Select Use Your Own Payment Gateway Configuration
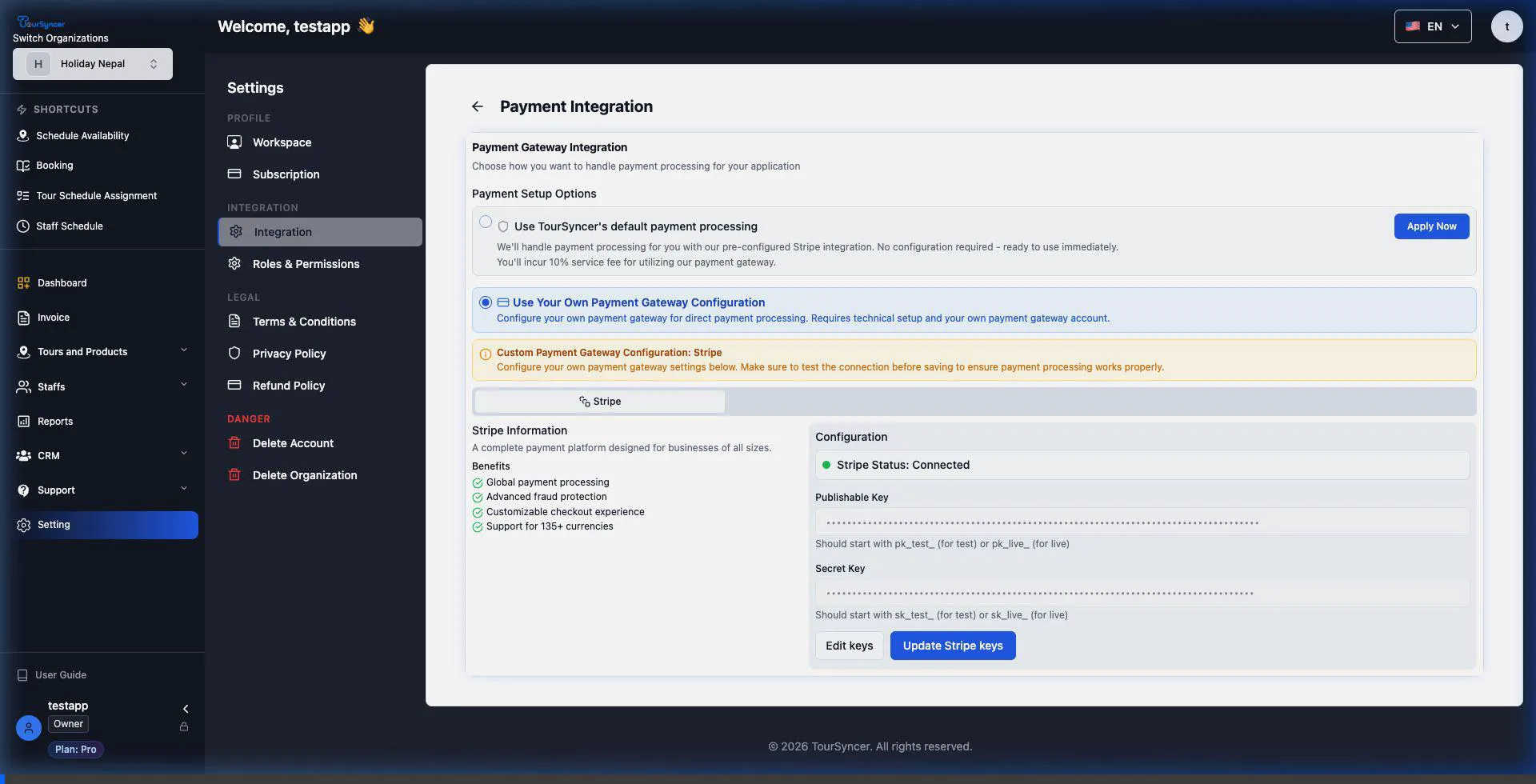 point(486,302)
